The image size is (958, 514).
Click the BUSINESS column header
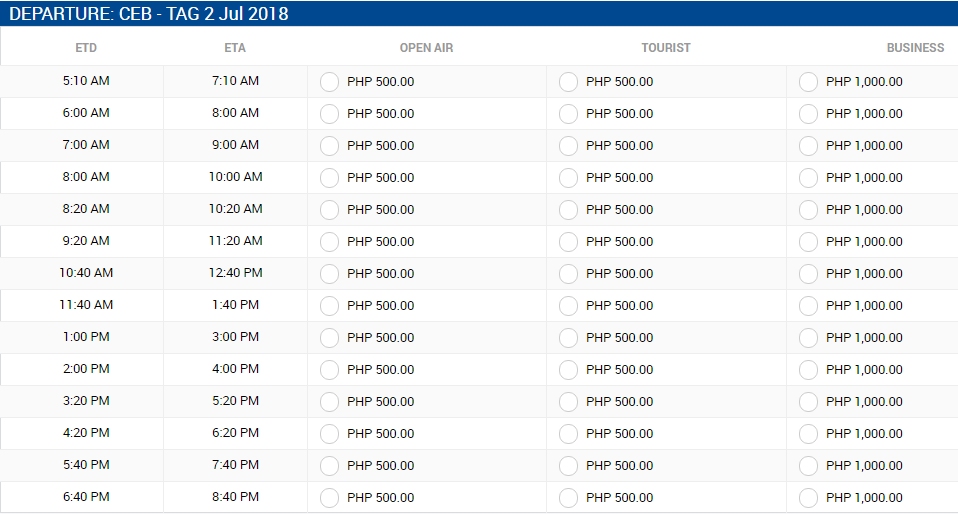915,48
